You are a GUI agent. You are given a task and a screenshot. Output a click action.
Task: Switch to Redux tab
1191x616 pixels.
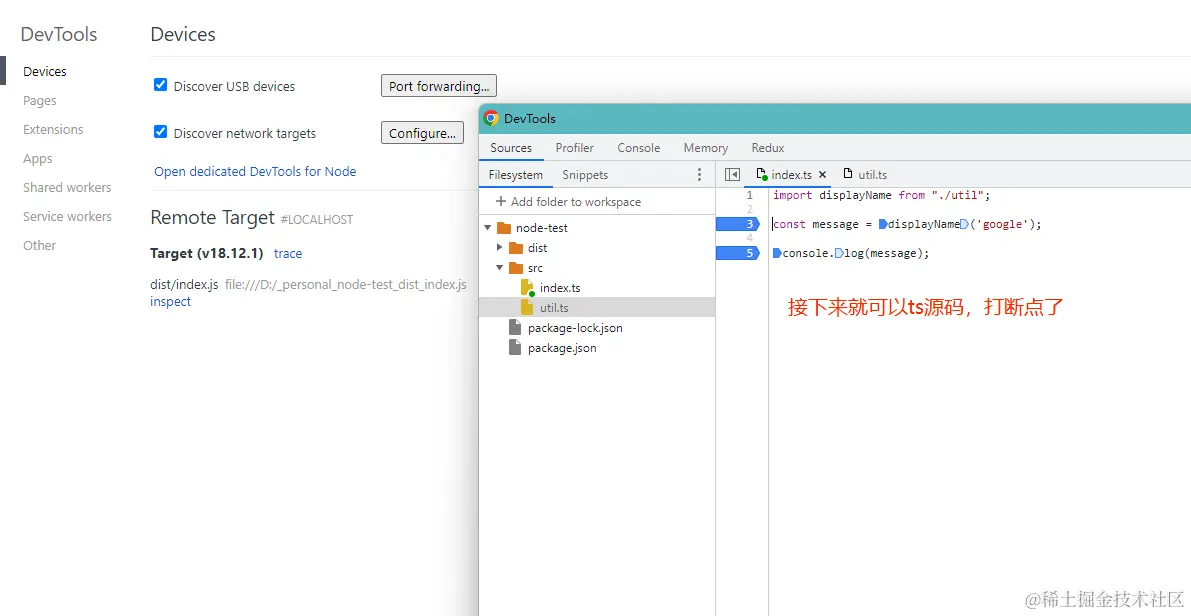pos(768,147)
